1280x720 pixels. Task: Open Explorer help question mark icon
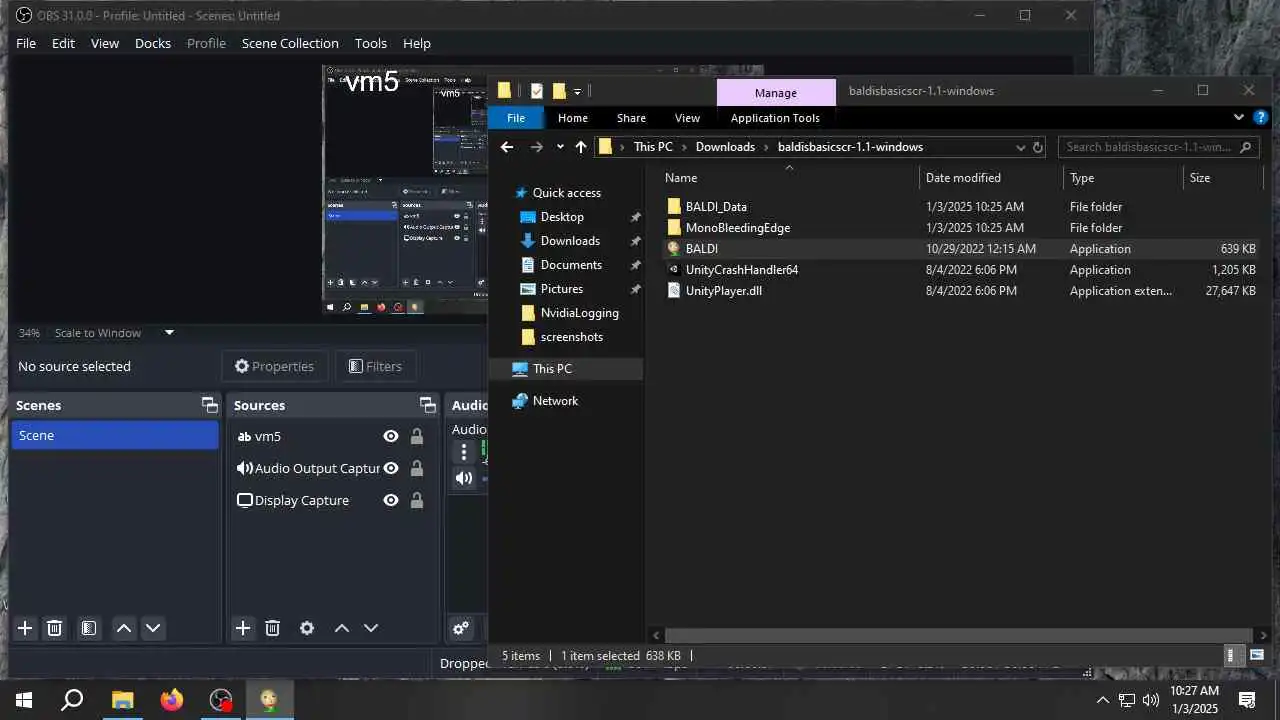click(x=1260, y=117)
